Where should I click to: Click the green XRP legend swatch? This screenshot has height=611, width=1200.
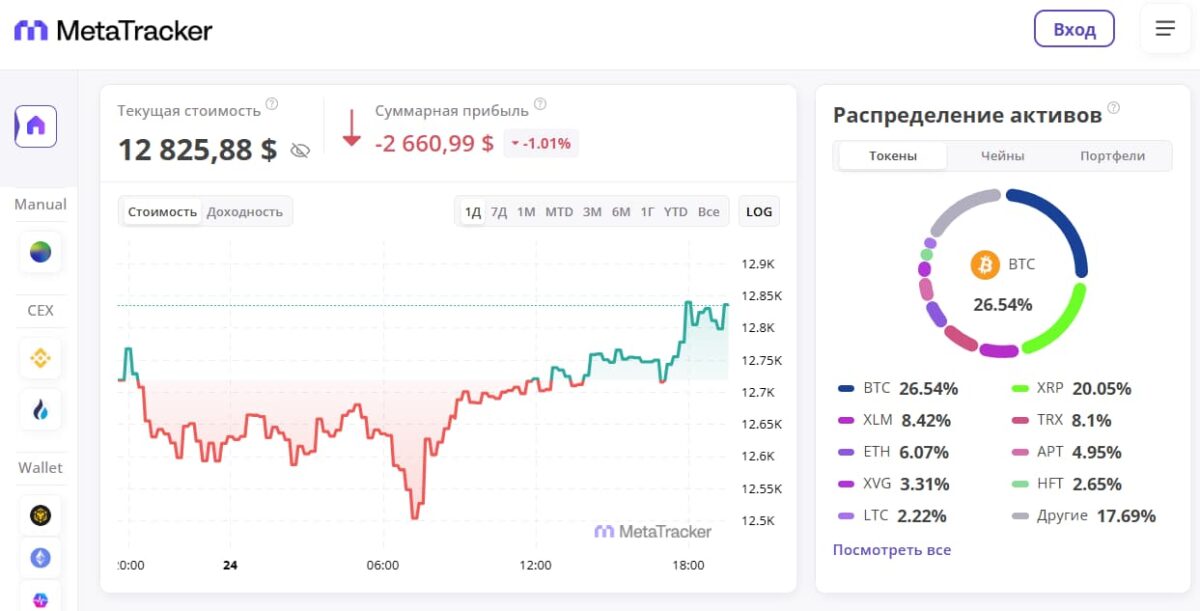[1020, 388]
